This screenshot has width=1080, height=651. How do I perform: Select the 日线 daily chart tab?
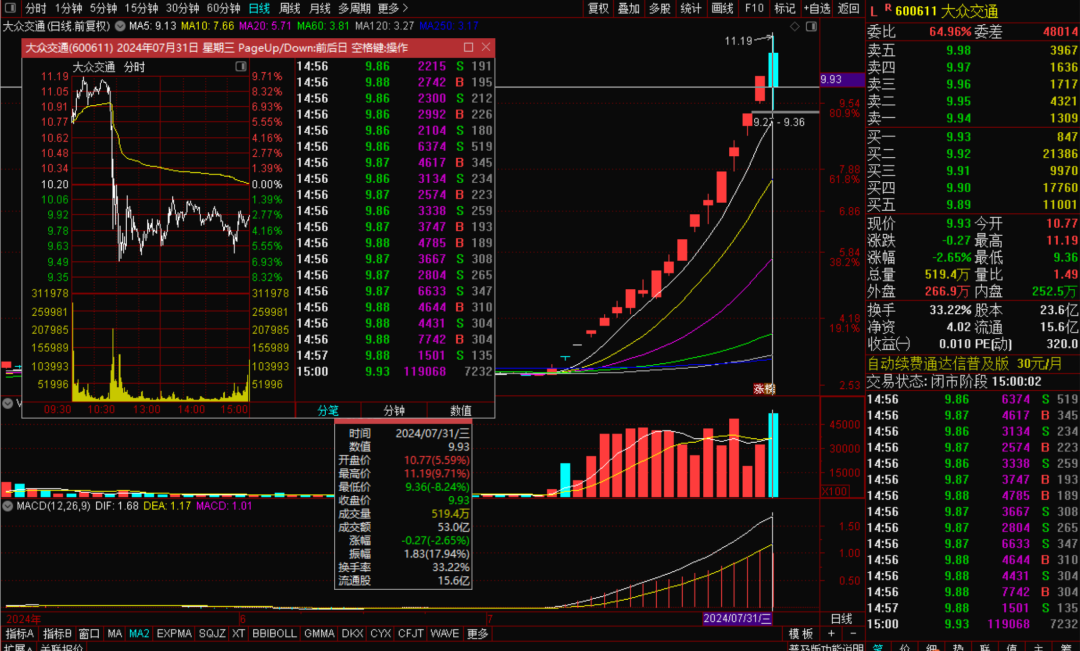point(259,8)
